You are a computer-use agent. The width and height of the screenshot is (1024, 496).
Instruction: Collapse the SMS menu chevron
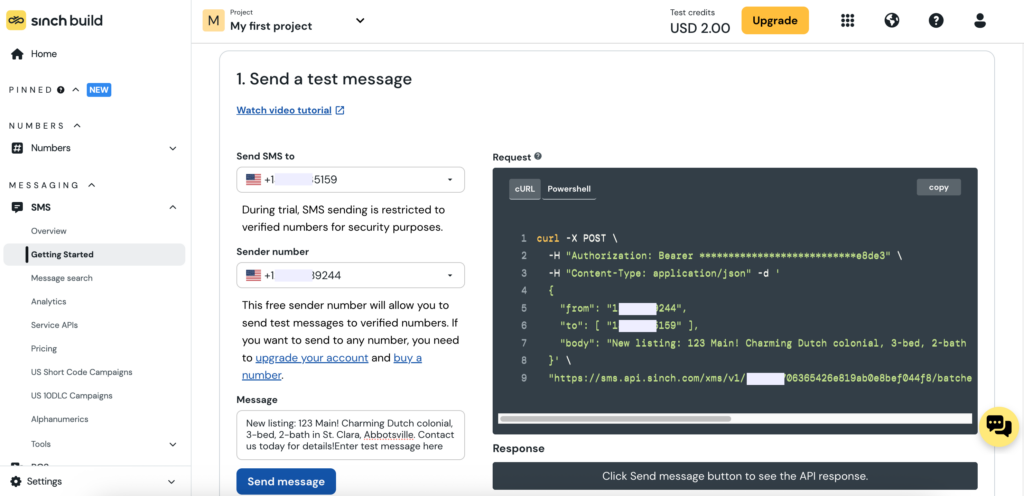click(173, 208)
